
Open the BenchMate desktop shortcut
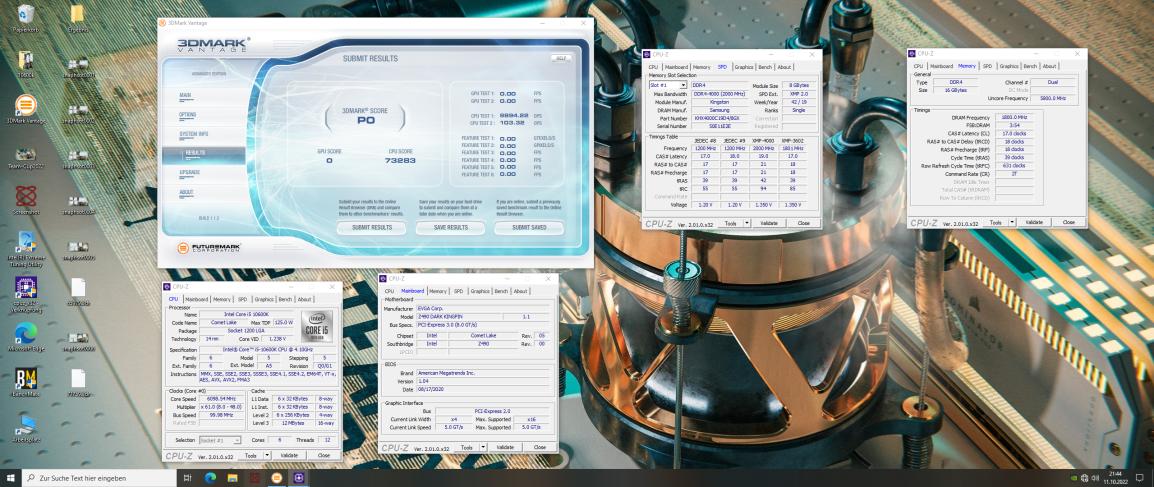click(26, 383)
